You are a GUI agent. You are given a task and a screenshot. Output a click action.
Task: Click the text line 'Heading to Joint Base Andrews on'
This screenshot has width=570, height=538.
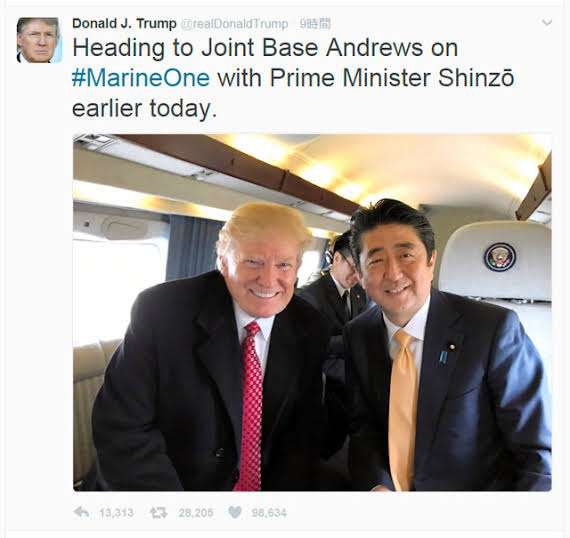(265, 48)
